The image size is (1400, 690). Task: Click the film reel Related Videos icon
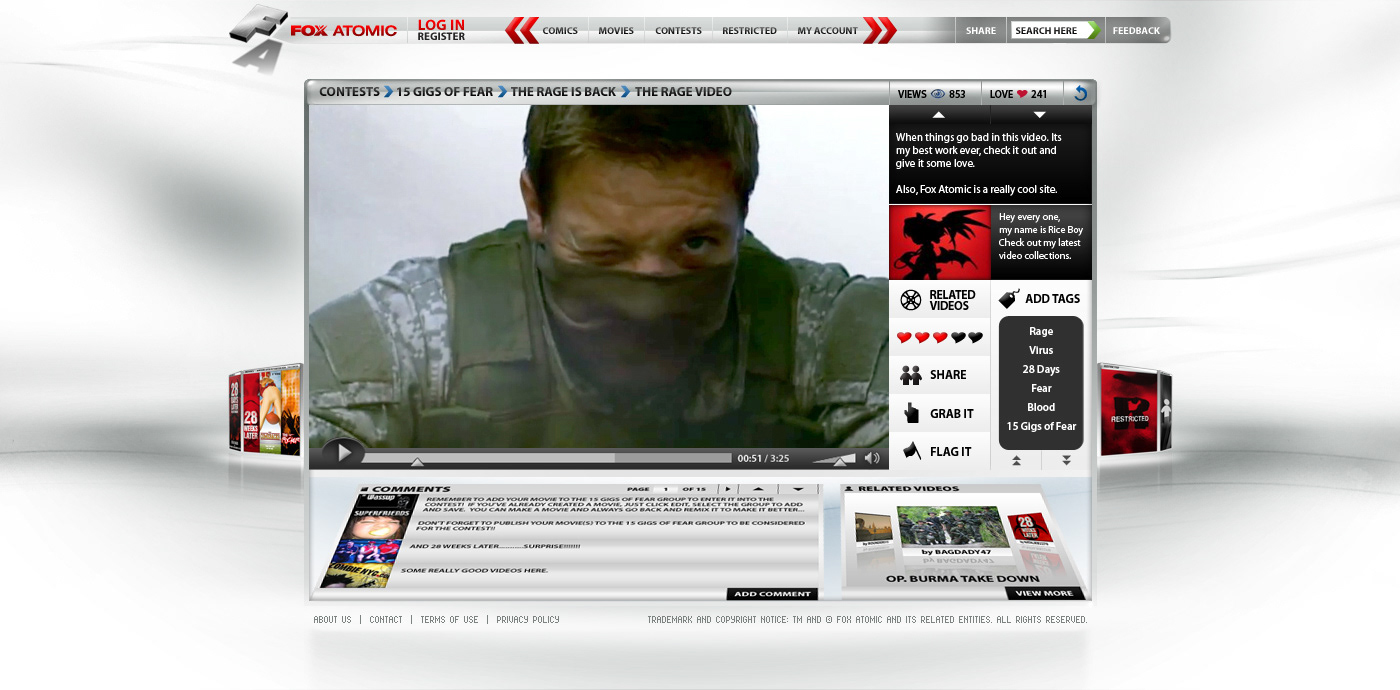coord(910,300)
